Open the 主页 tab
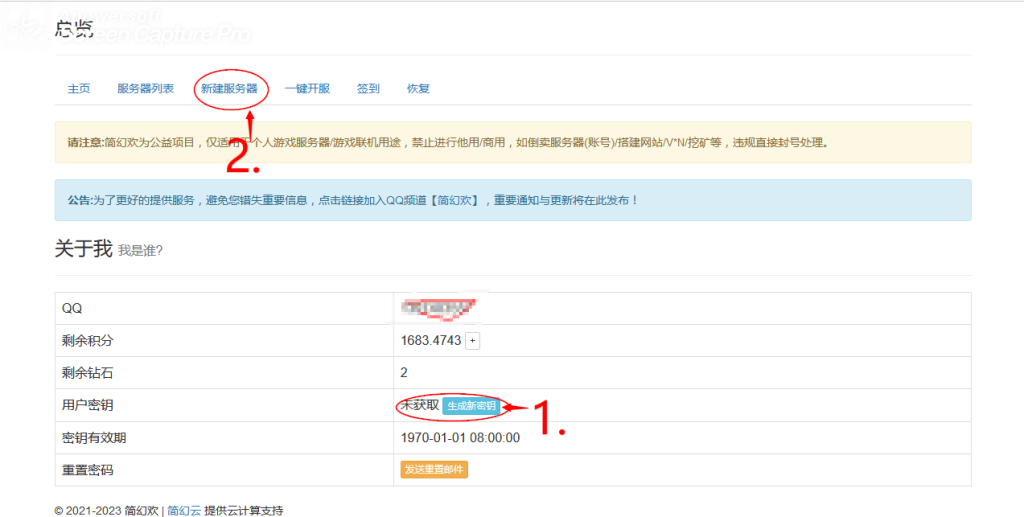The width and height of the screenshot is (1024, 517). 79,88
